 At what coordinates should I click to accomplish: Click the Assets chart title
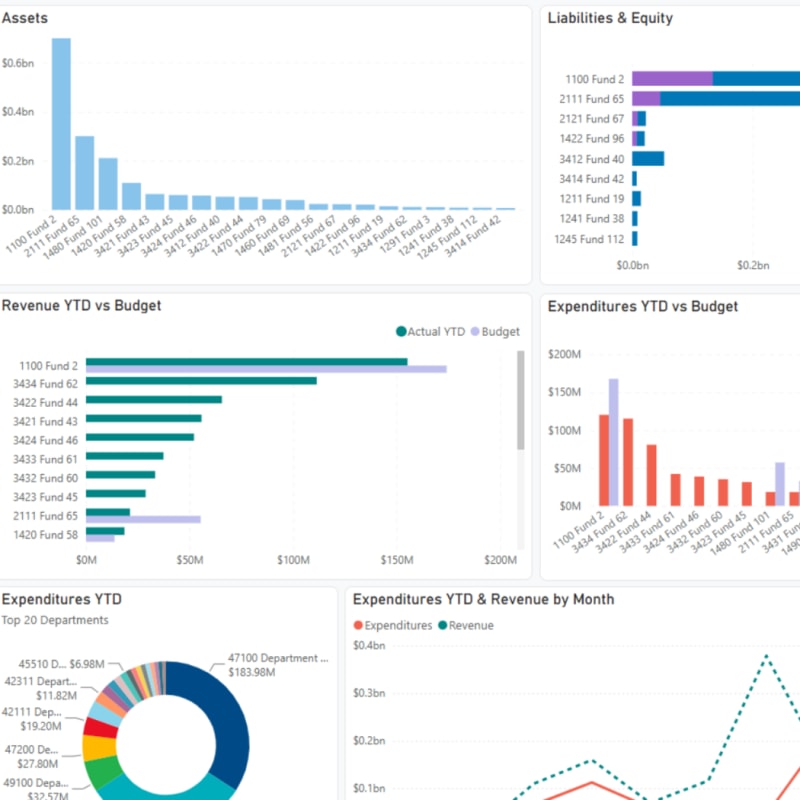pos(25,18)
